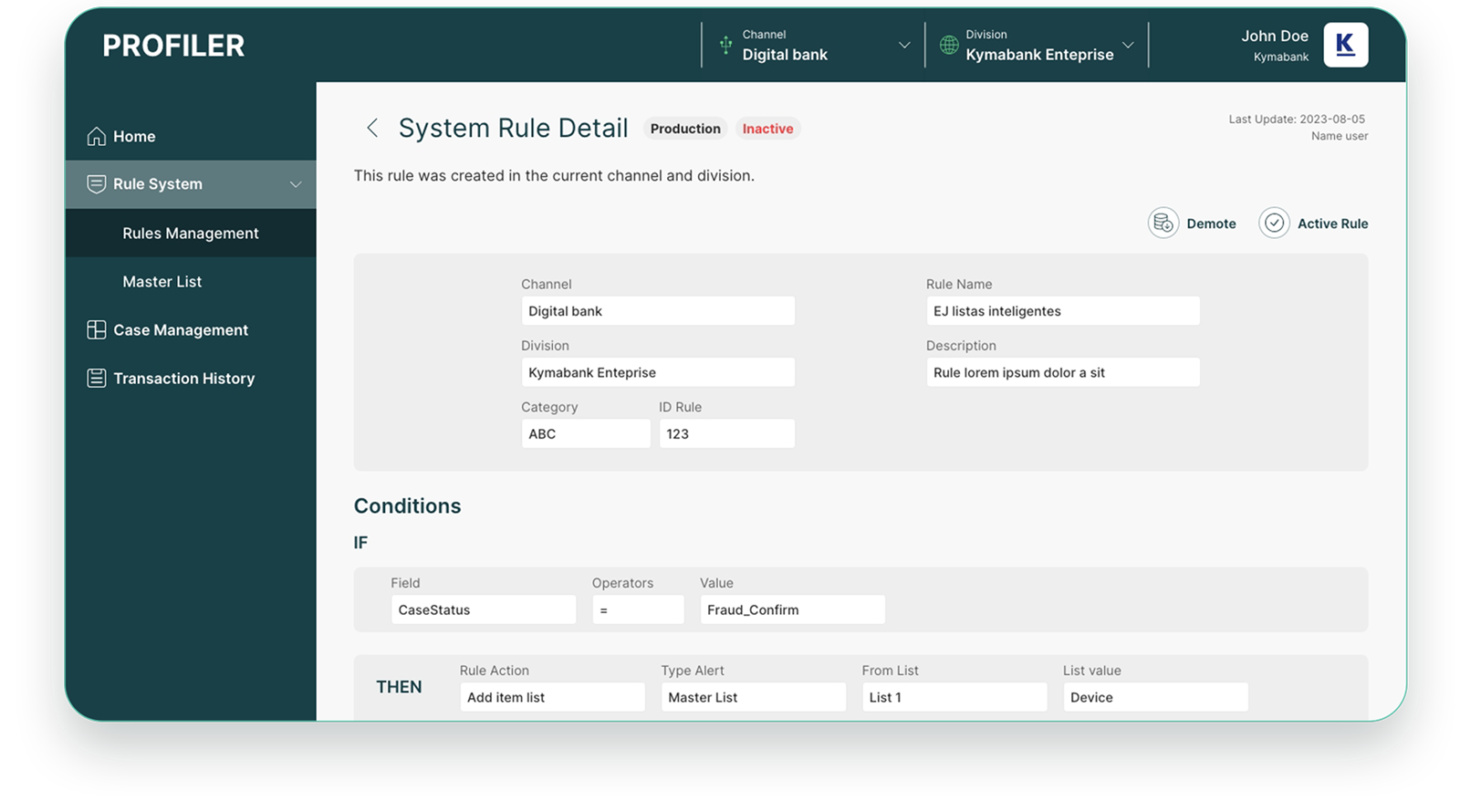Click the Demote button label
The image size is (1460, 812).
click(x=1211, y=224)
